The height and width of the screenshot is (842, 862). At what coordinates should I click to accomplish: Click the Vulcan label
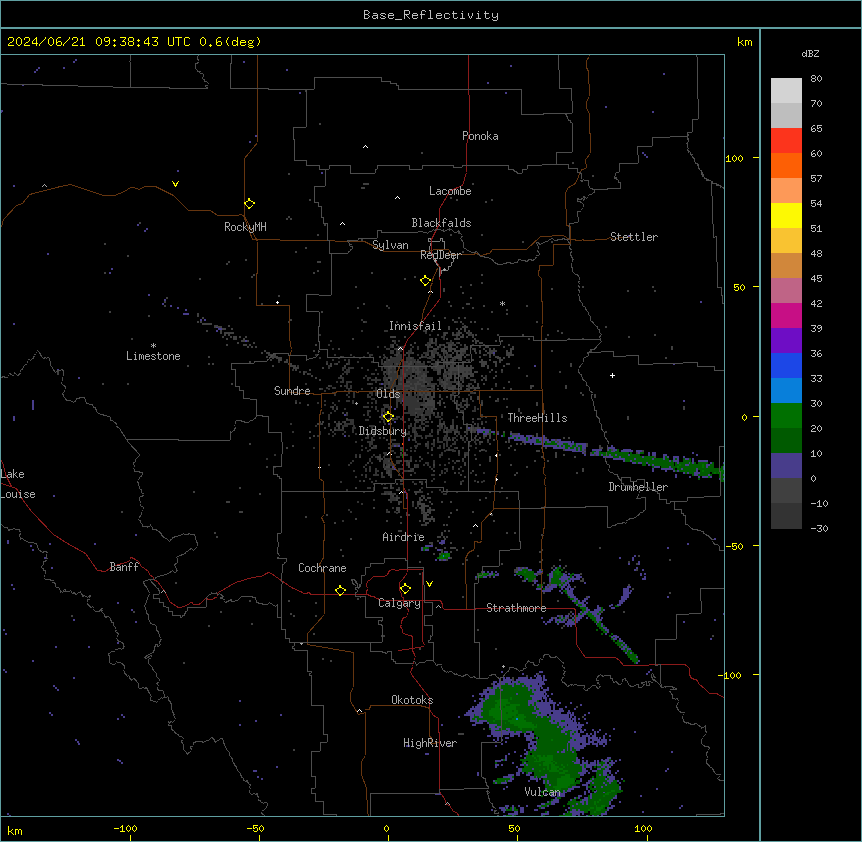click(x=543, y=792)
